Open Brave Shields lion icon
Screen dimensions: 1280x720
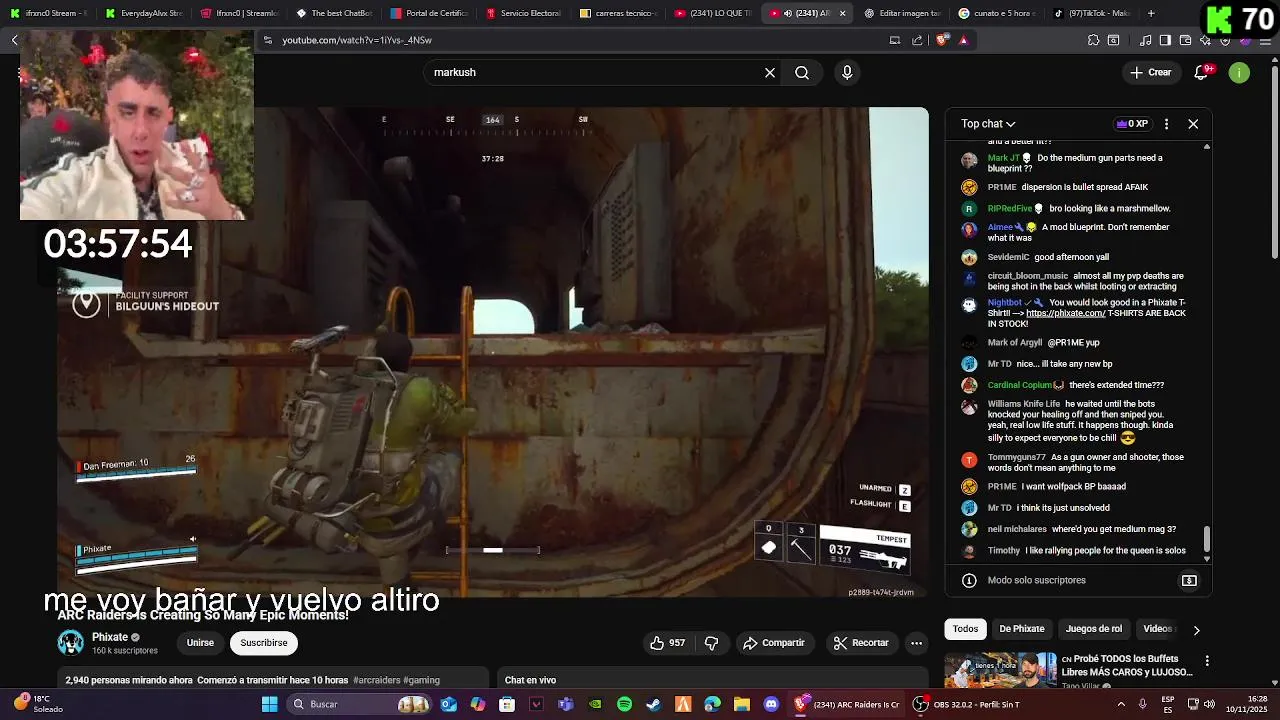(x=942, y=40)
